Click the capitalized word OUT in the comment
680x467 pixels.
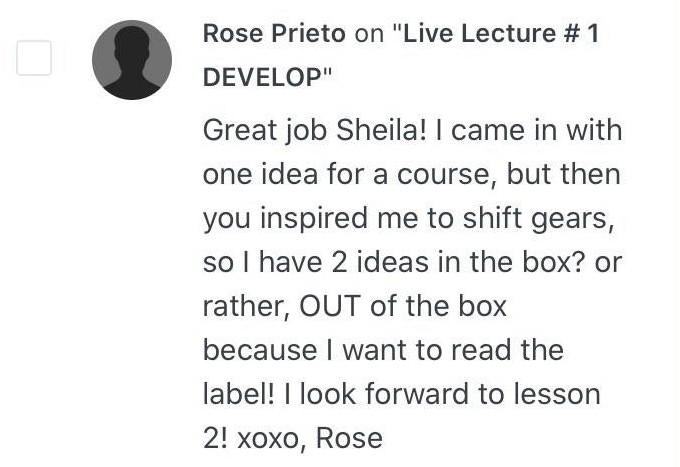click(x=330, y=306)
